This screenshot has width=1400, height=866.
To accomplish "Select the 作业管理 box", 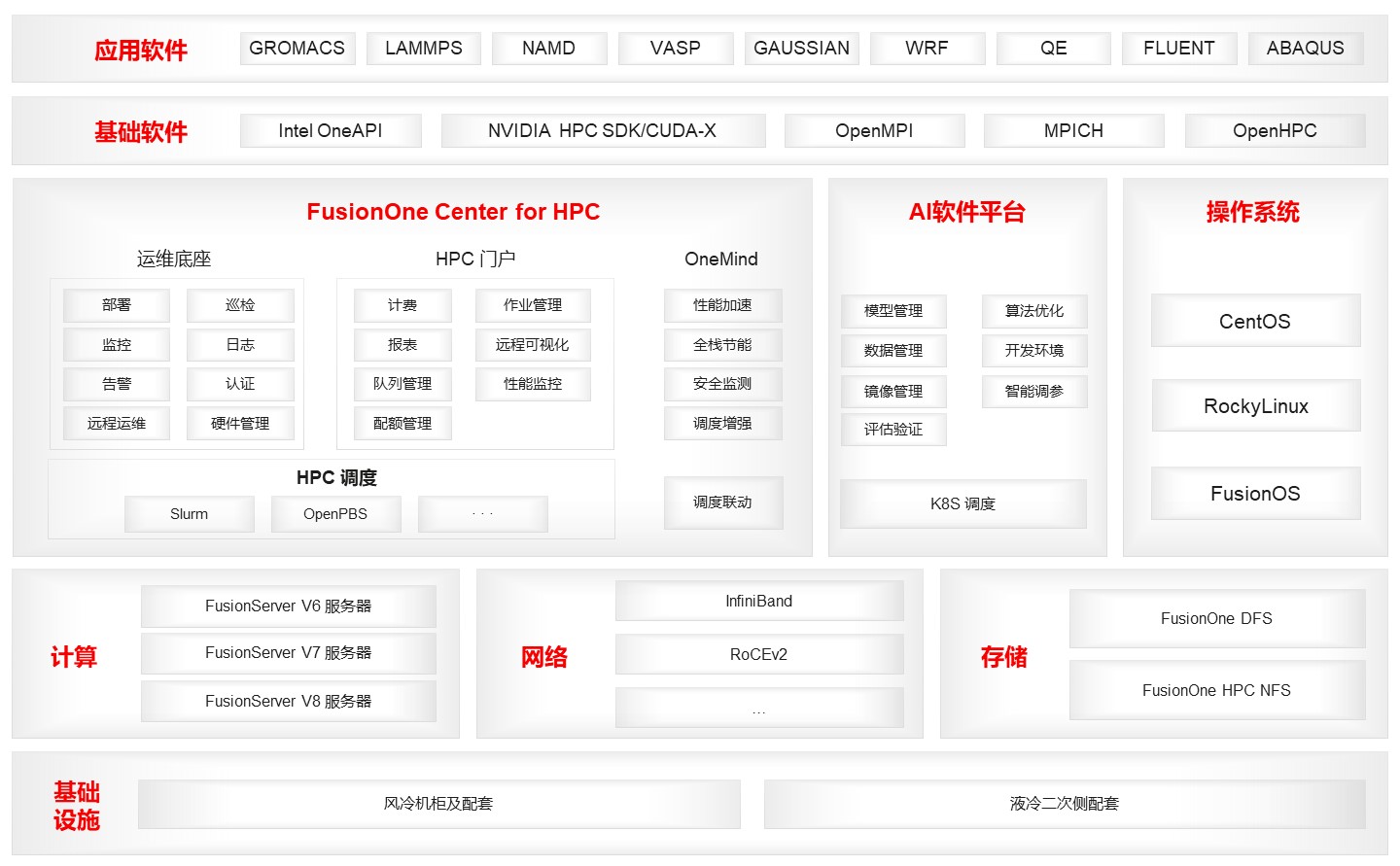I will (533, 305).
